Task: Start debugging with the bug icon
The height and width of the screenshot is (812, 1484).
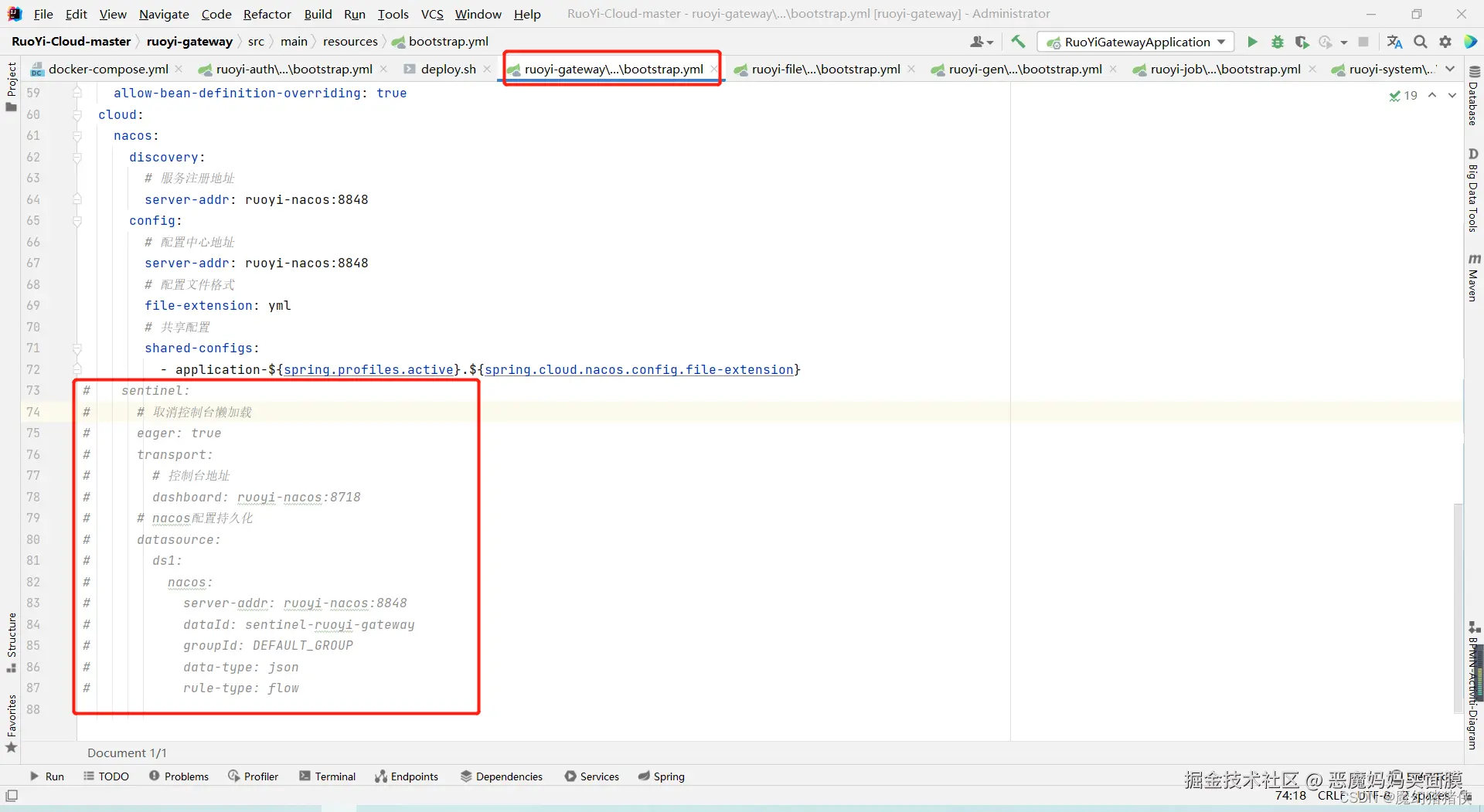Action: pyautogui.click(x=1278, y=42)
